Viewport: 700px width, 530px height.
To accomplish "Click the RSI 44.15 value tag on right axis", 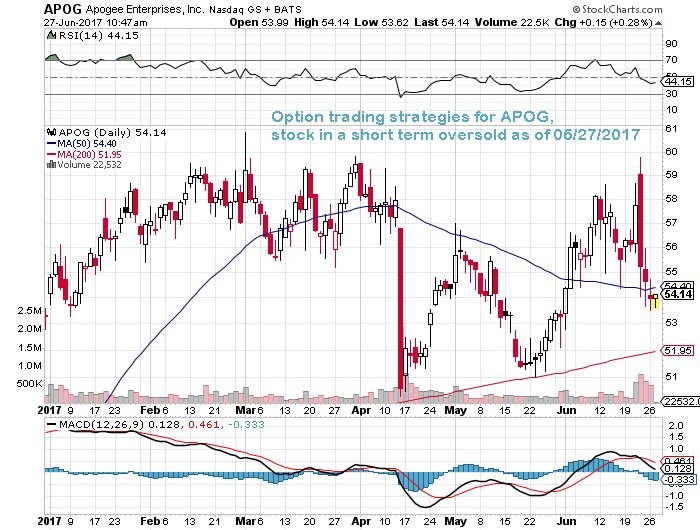I will (x=678, y=81).
